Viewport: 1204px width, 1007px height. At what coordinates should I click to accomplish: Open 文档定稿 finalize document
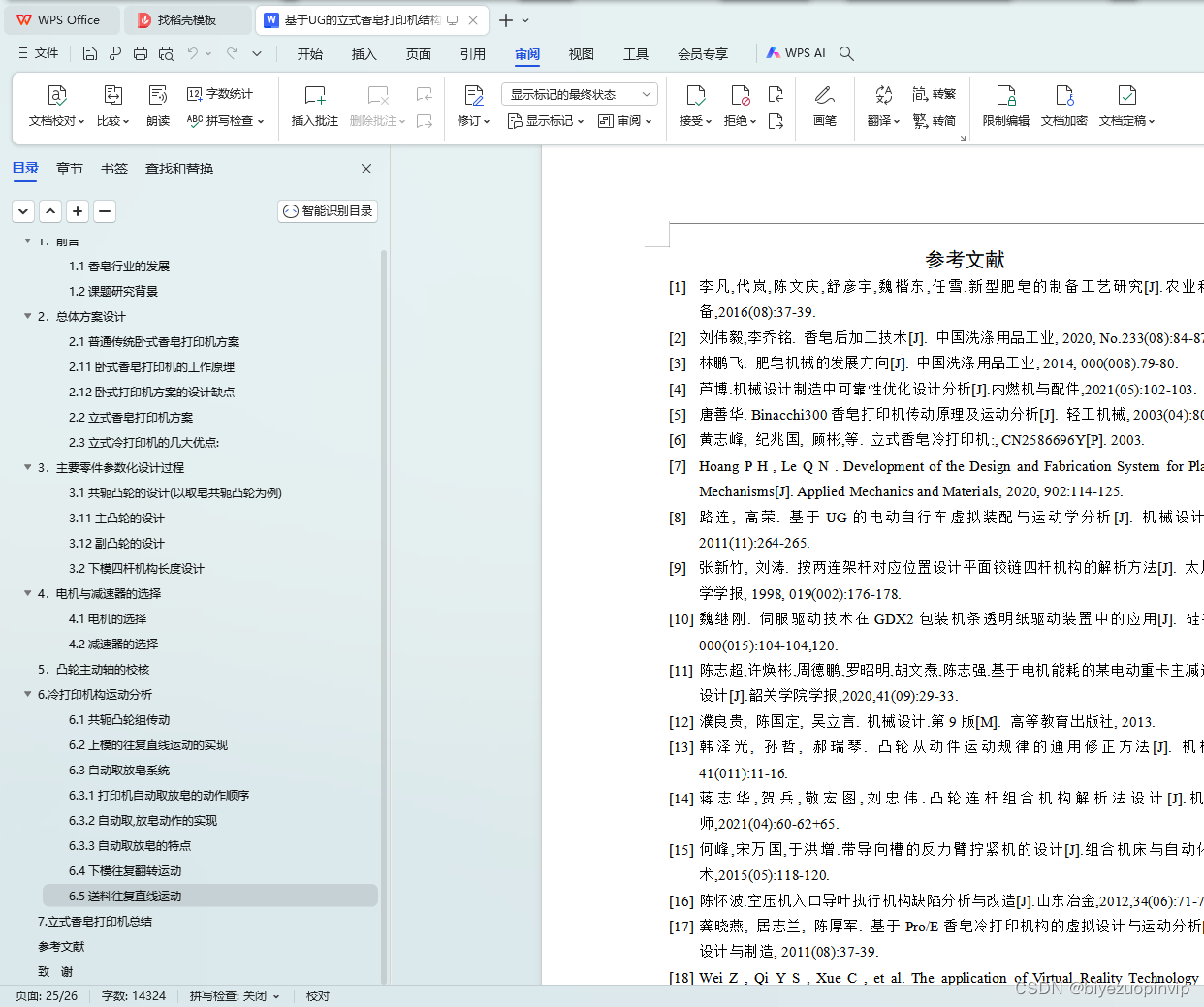tap(1126, 107)
